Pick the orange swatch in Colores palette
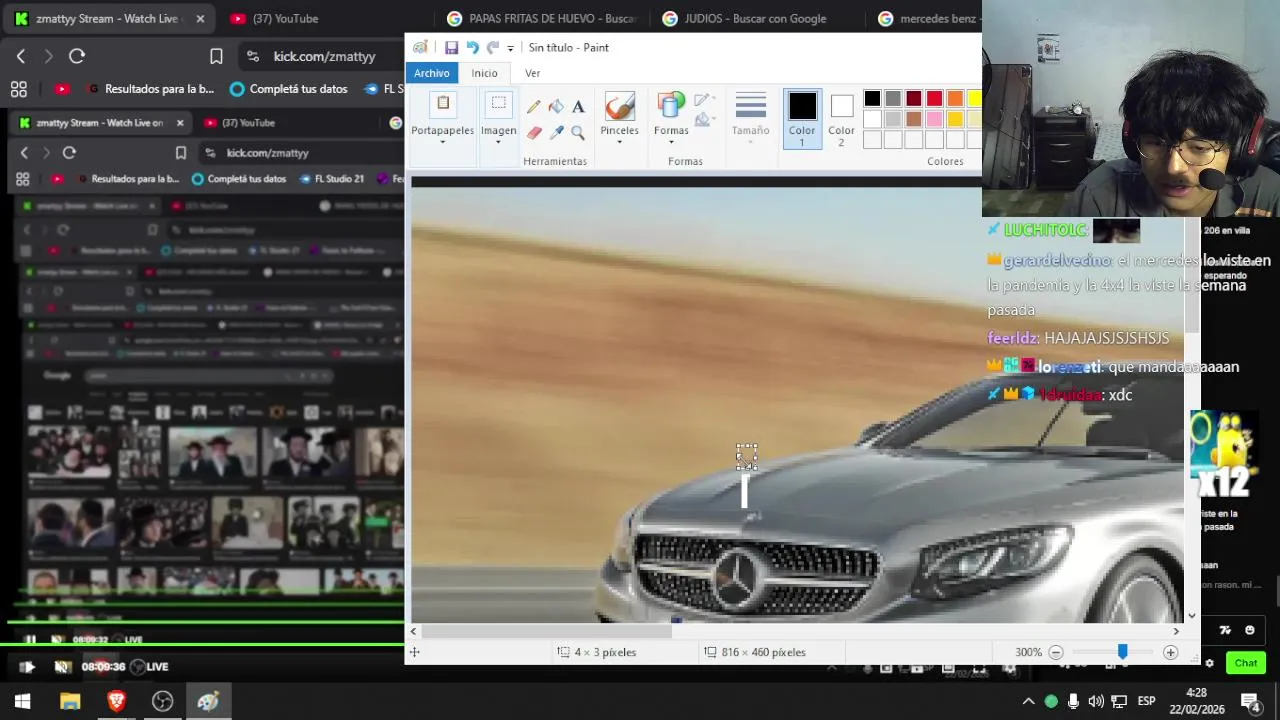Screen dimensions: 1280x720 click(955, 98)
